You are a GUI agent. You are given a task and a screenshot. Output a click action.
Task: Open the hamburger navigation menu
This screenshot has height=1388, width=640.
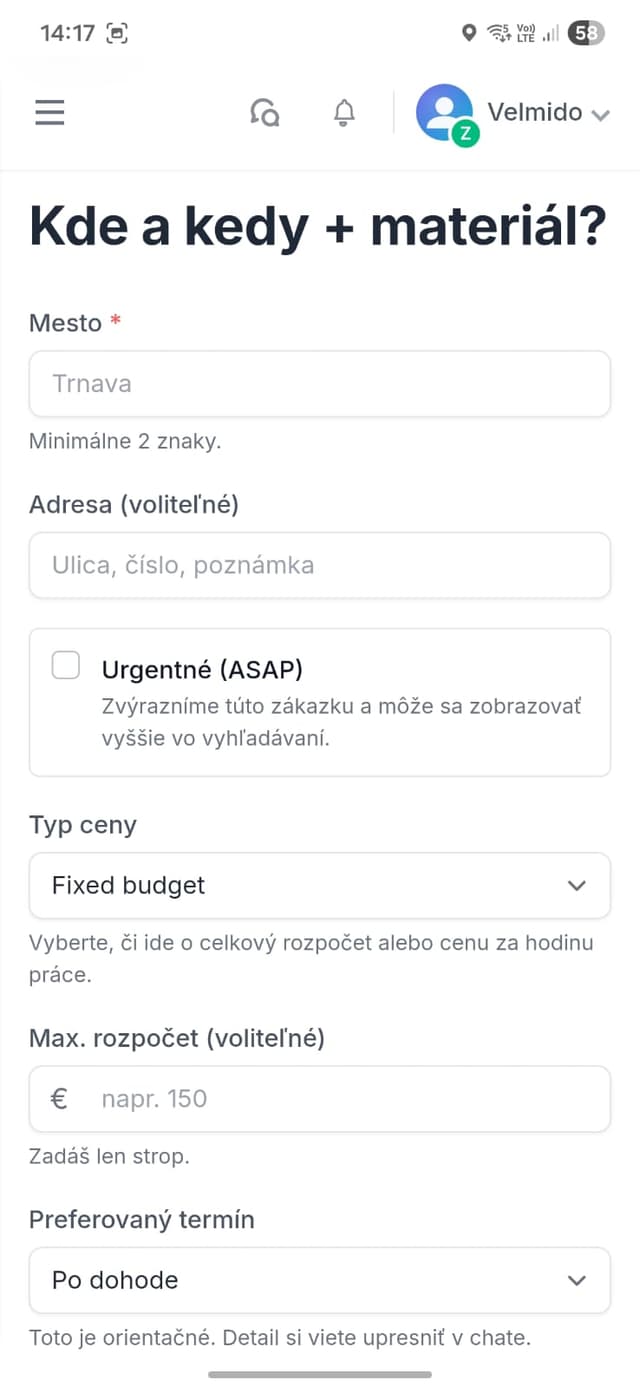pos(49,112)
